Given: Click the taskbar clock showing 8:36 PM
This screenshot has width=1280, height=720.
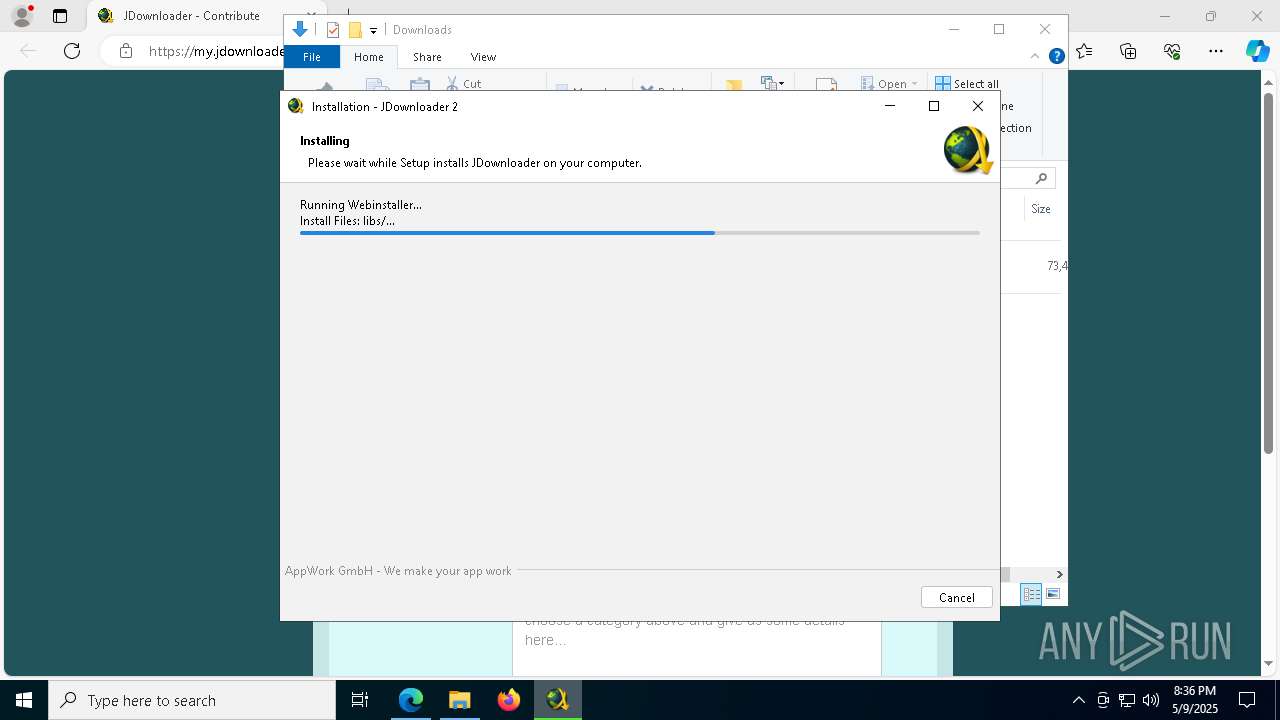Looking at the screenshot, I should point(1195,700).
